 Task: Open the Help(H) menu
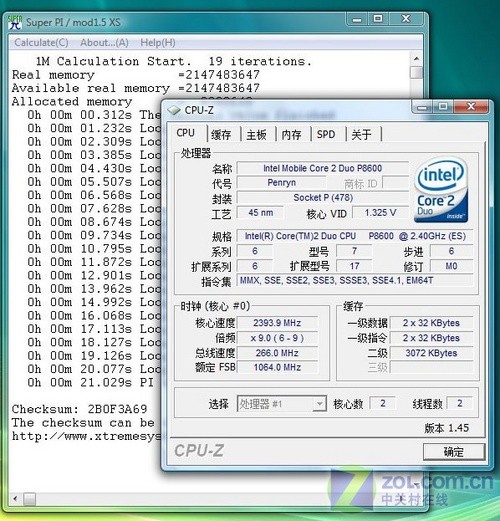(x=158, y=43)
